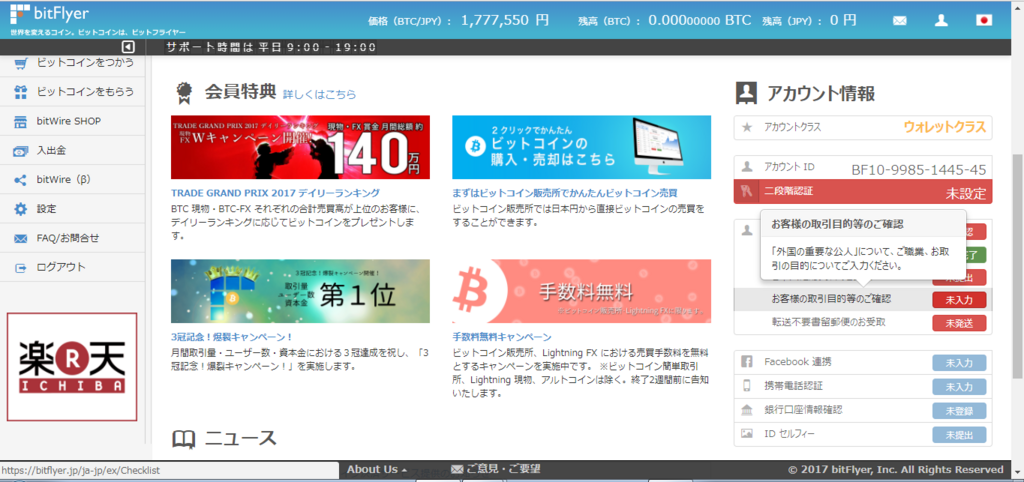Open 3冠記念！爆裂キャンペーン！ link
The width and height of the screenshot is (1024, 482).
[x=232, y=337]
